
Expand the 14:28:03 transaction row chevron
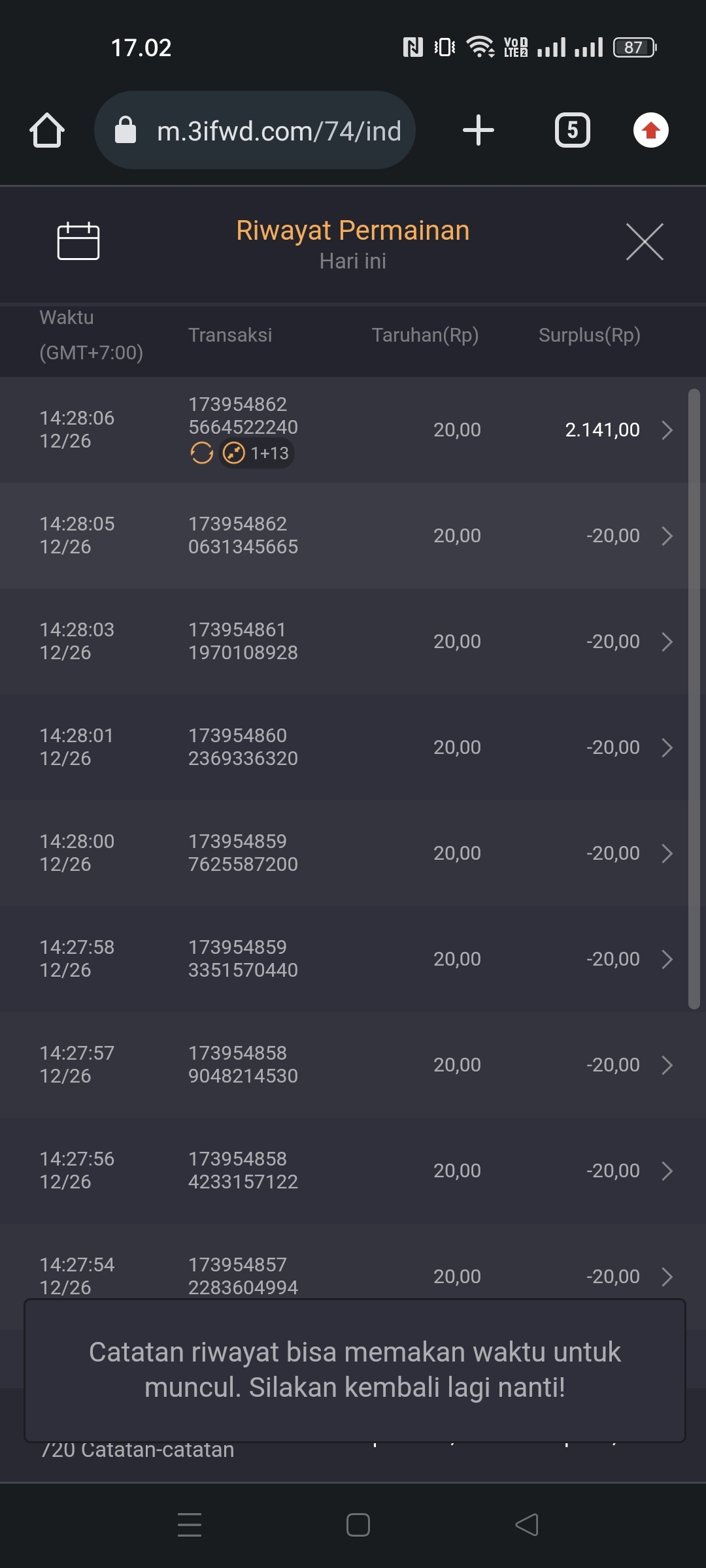667,642
